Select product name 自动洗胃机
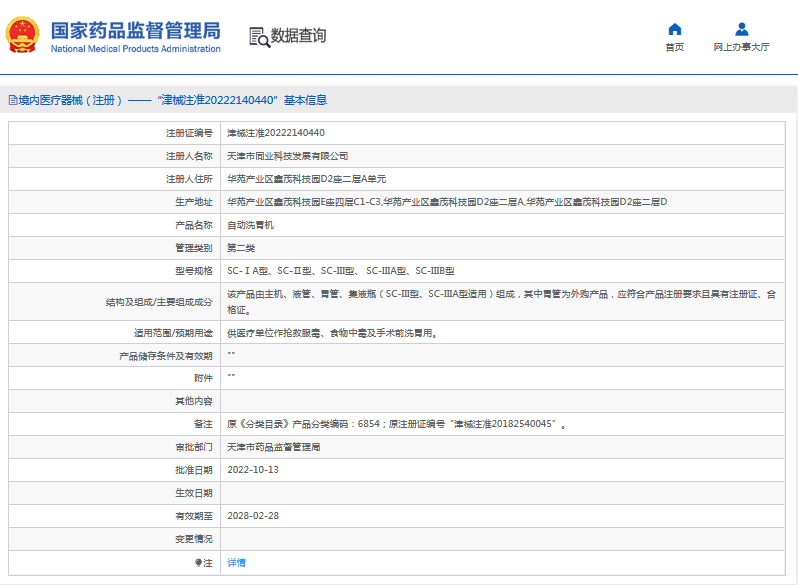798x585 pixels. pyautogui.click(x=250, y=225)
